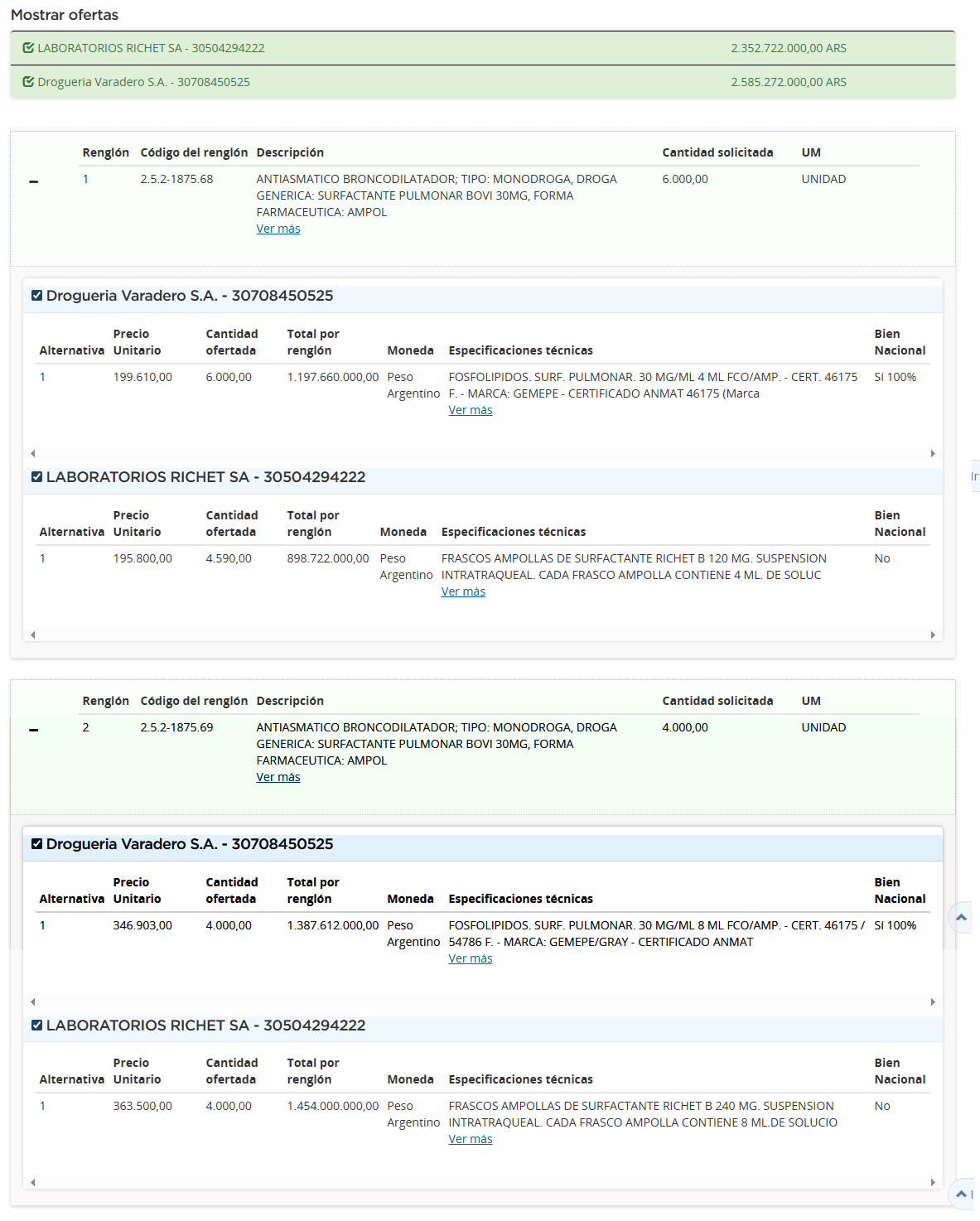
Task: Uncheck LABORATORIOS RICHET checkbox under renglón 2
Action: coord(36,1026)
